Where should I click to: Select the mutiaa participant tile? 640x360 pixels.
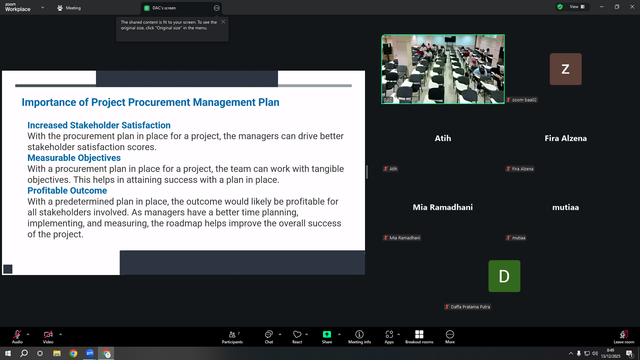coord(565,207)
